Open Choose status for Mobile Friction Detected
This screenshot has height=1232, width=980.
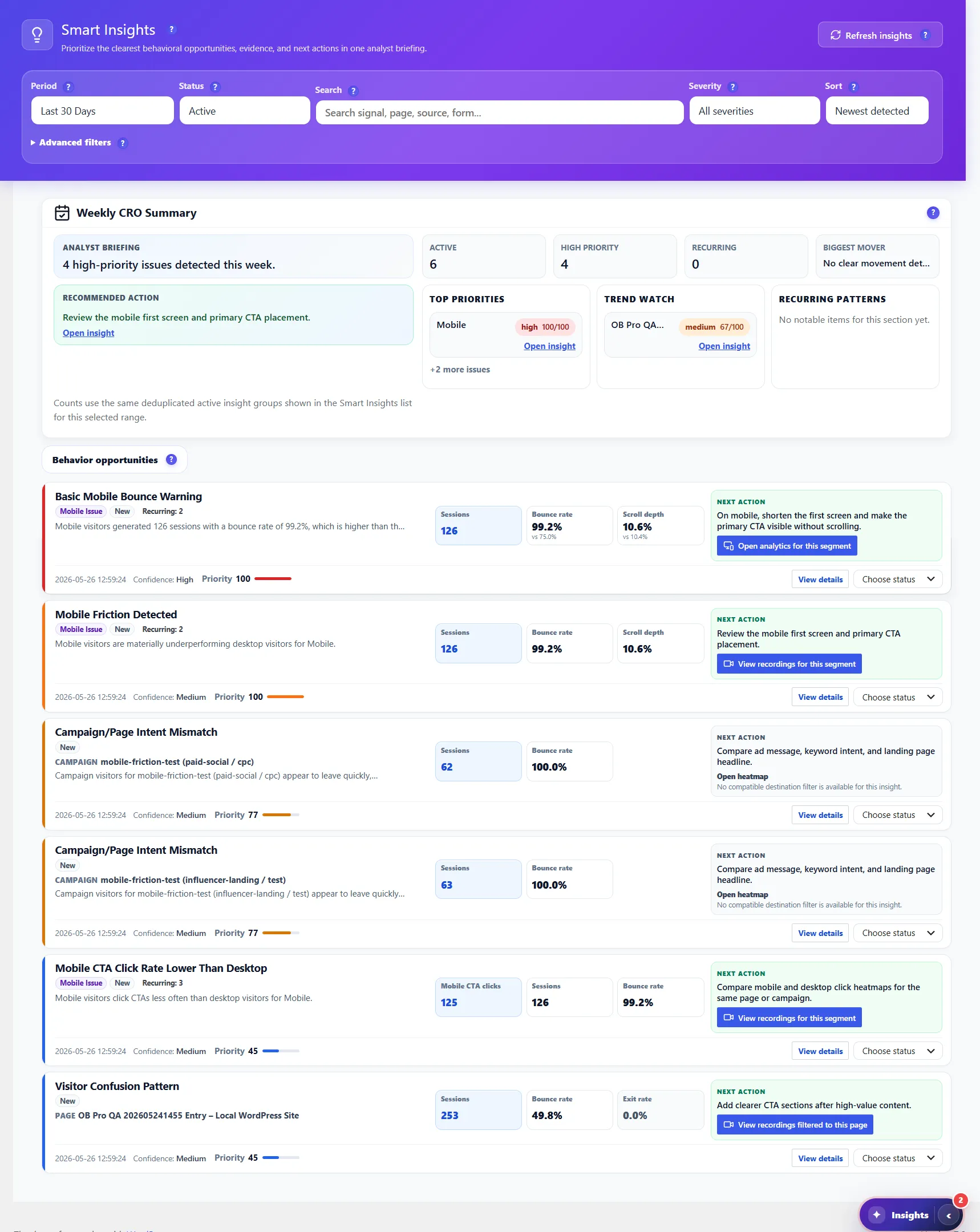[898, 697]
